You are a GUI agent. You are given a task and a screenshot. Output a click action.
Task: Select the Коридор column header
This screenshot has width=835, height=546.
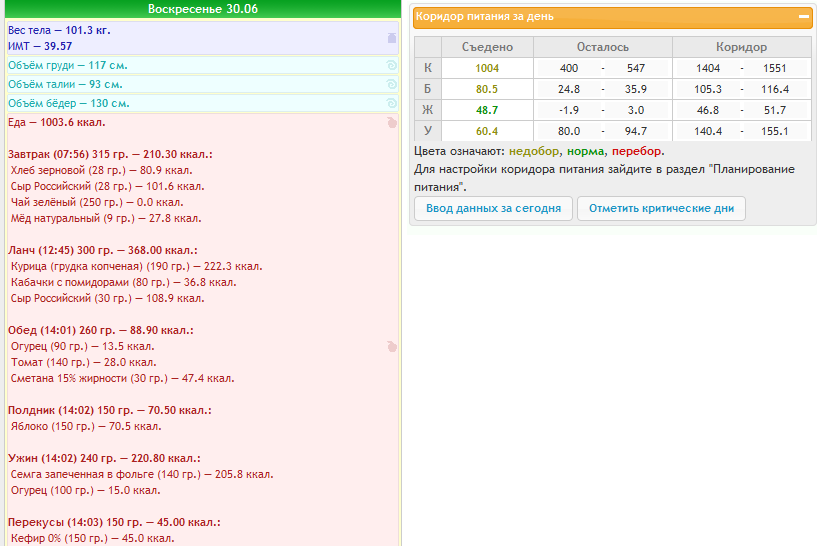tap(741, 47)
